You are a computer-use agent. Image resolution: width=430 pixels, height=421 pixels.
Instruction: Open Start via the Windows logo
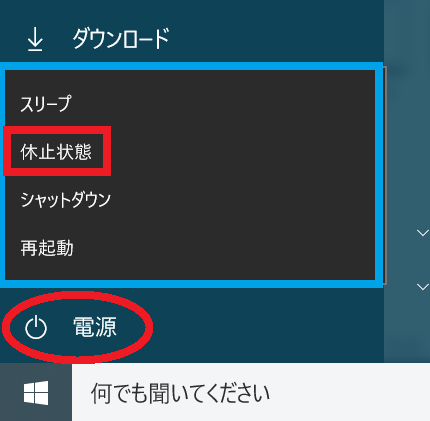(x=36, y=393)
